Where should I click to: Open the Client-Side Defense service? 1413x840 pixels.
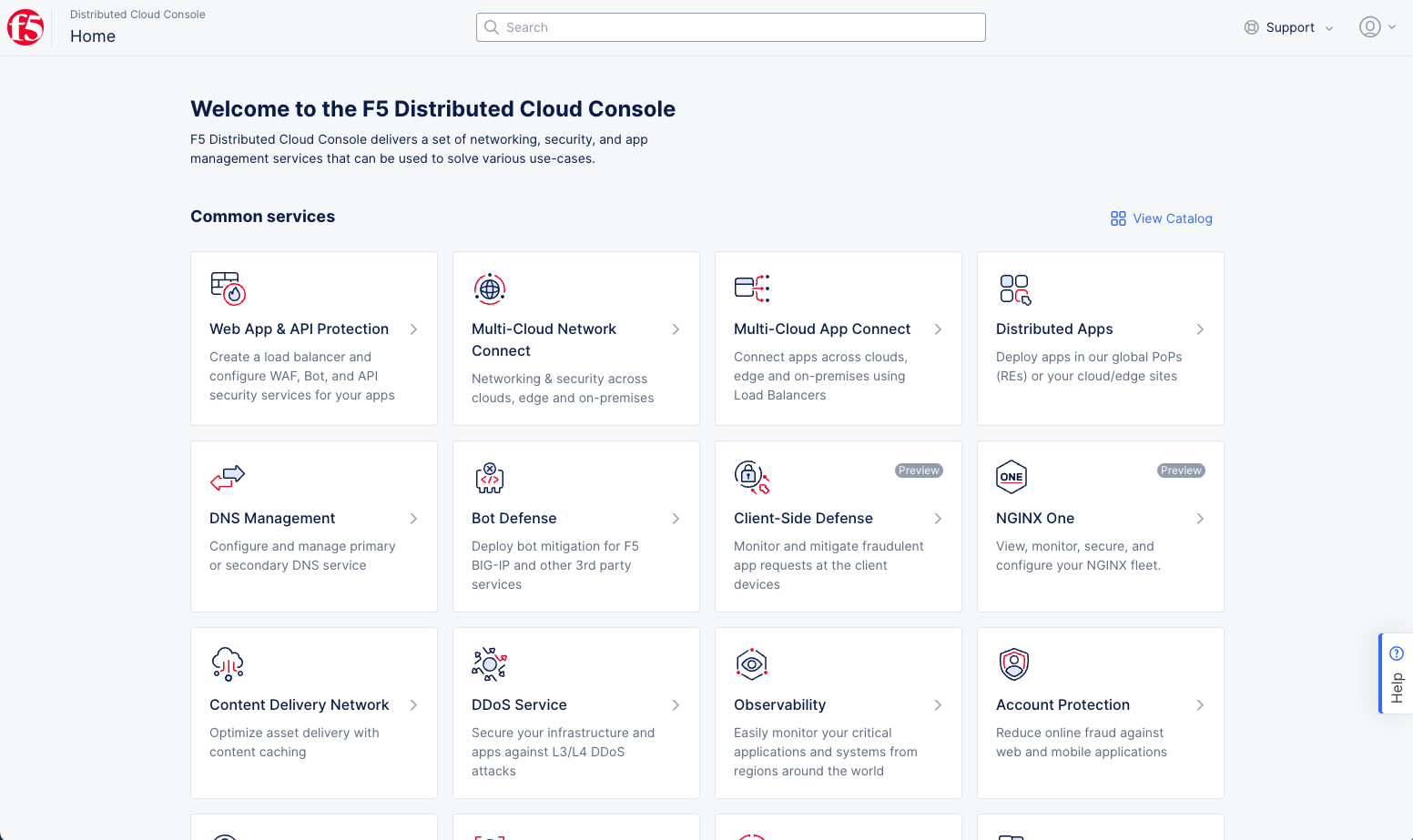click(x=802, y=518)
